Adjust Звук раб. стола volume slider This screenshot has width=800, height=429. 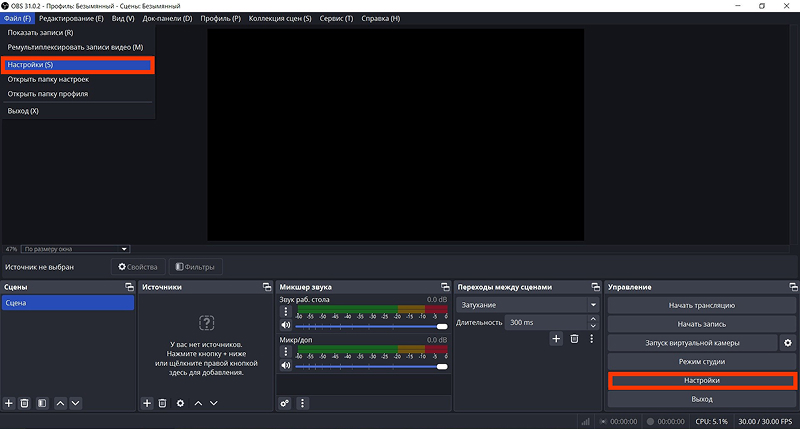point(371,326)
